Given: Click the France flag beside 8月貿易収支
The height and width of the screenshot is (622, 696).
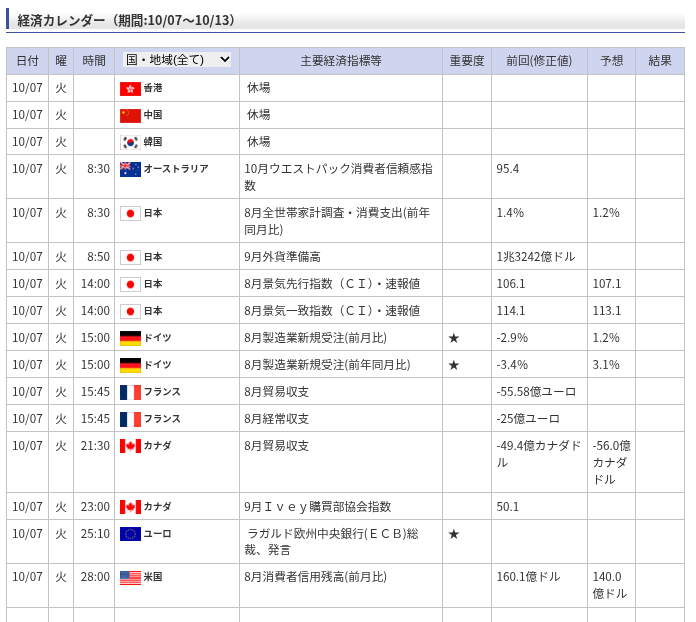Looking at the screenshot, I should point(130,392).
